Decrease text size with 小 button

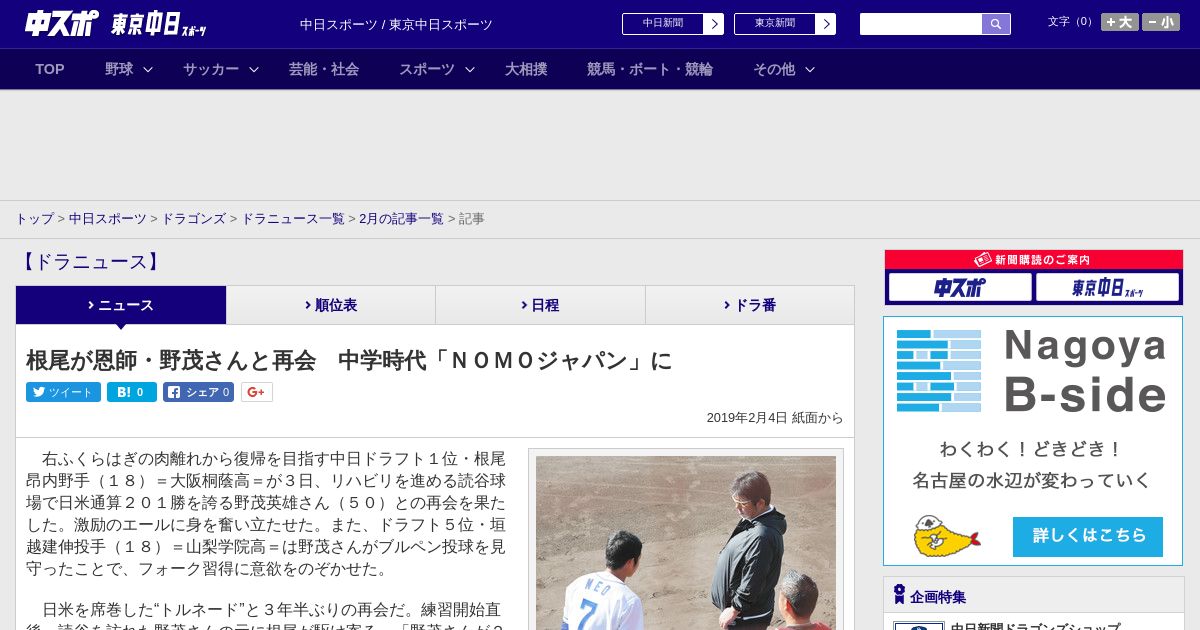pos(1161,22)
